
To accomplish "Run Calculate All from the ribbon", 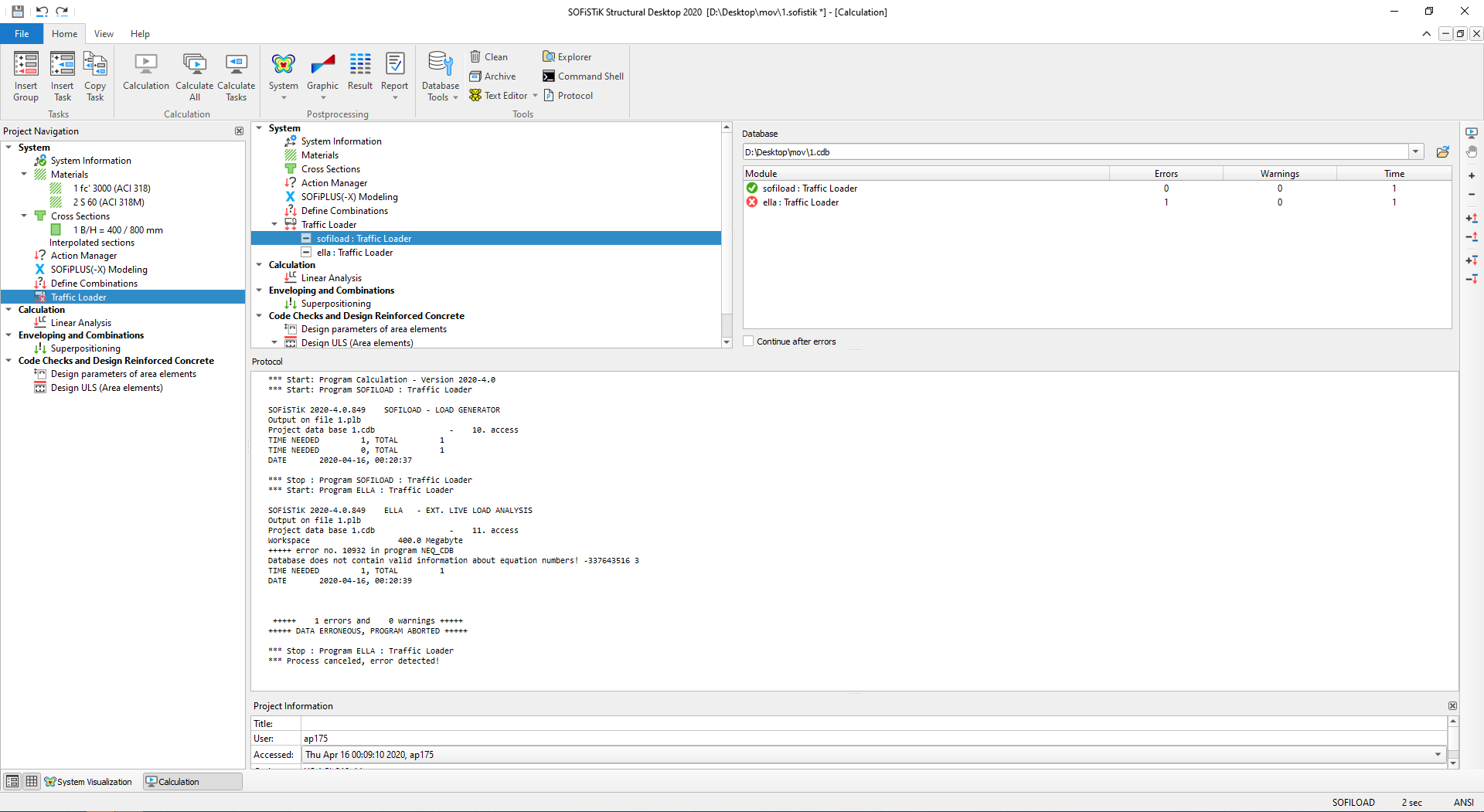I will (x=194, y=75).
